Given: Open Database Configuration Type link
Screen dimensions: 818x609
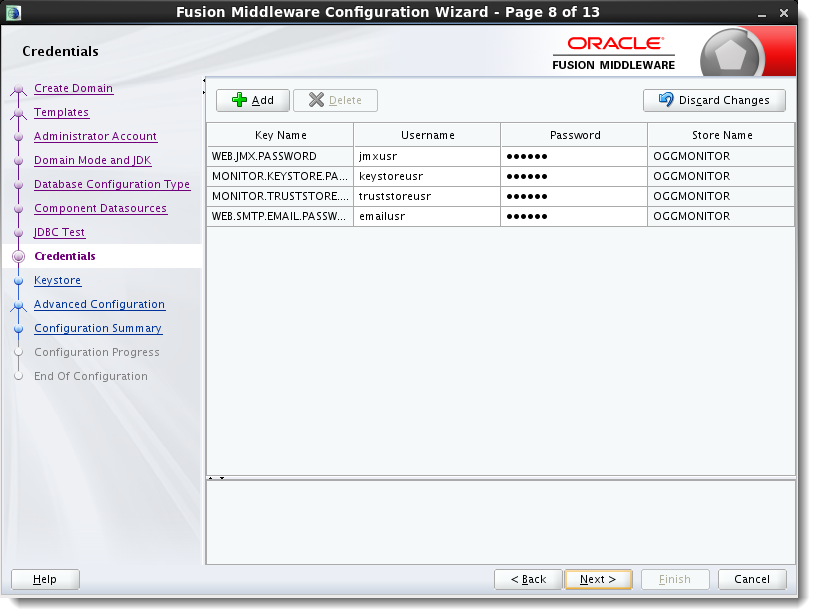Looking at the screenshot, I should (112, 184).
